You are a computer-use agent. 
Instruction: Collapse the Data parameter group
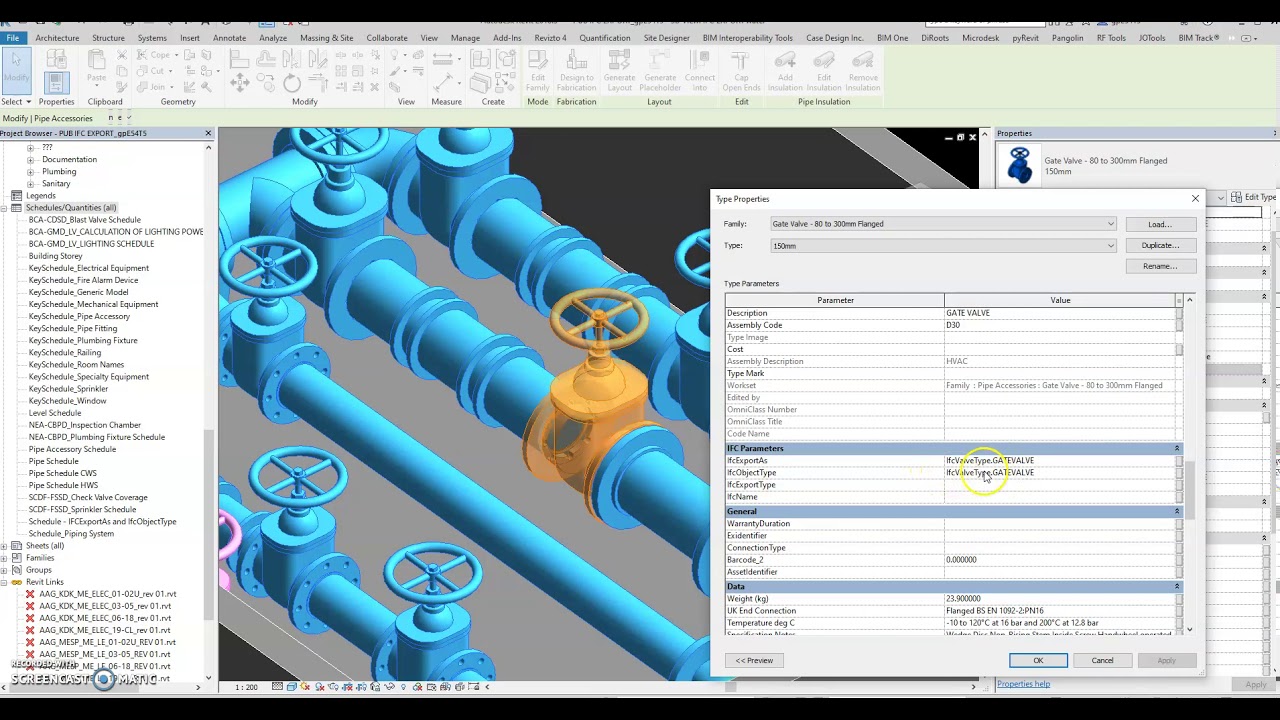coord(1177,586)
